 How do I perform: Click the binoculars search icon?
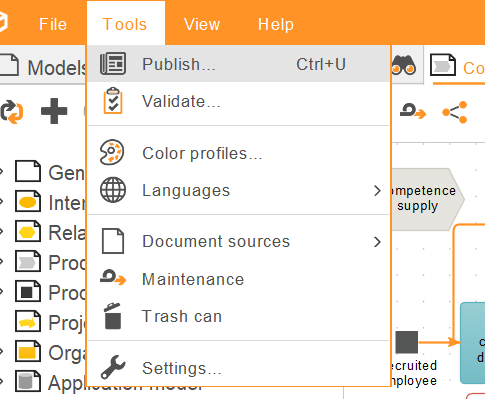click(x=404, y=65)
